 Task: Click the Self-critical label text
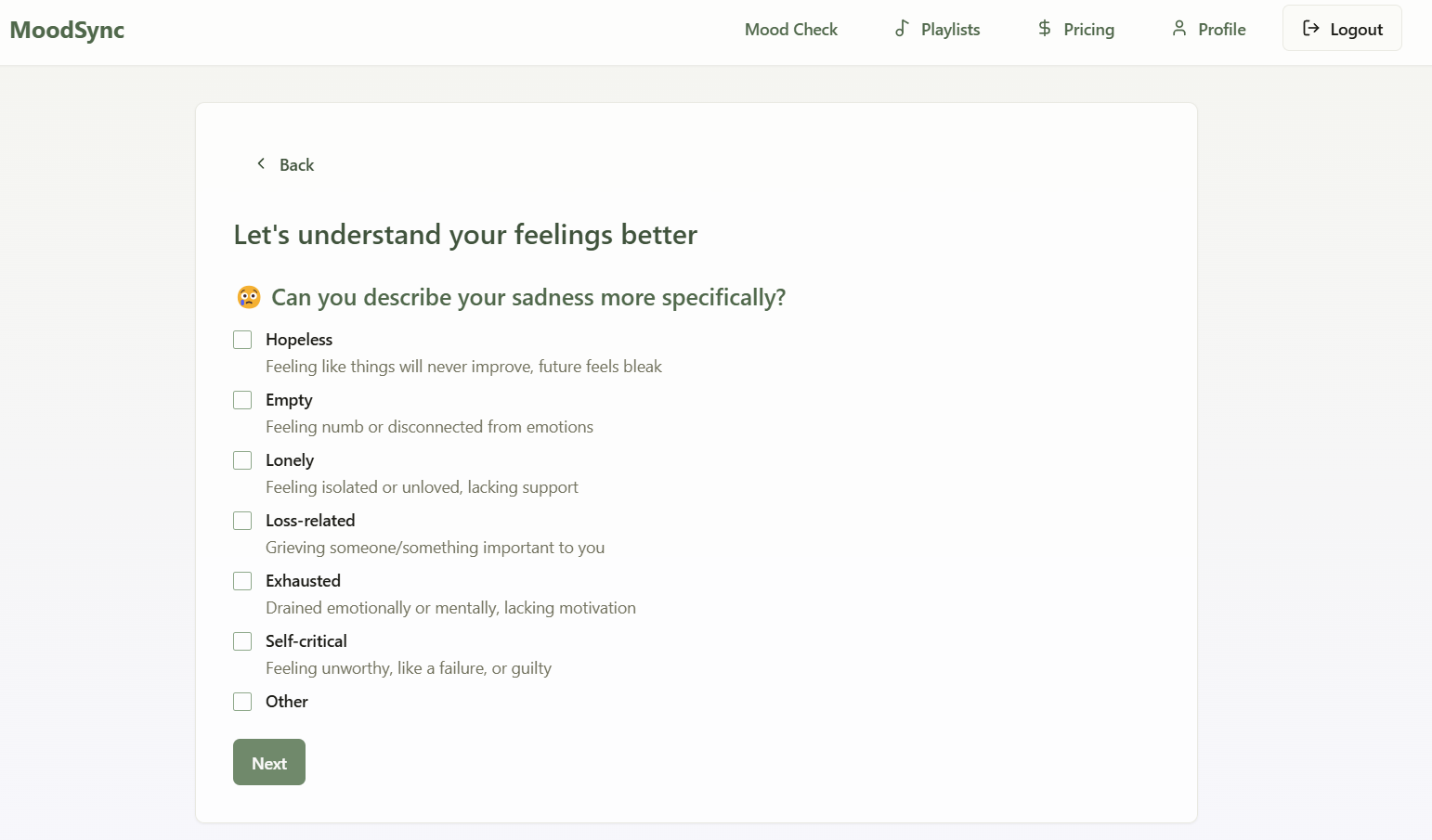click(306, 641)
